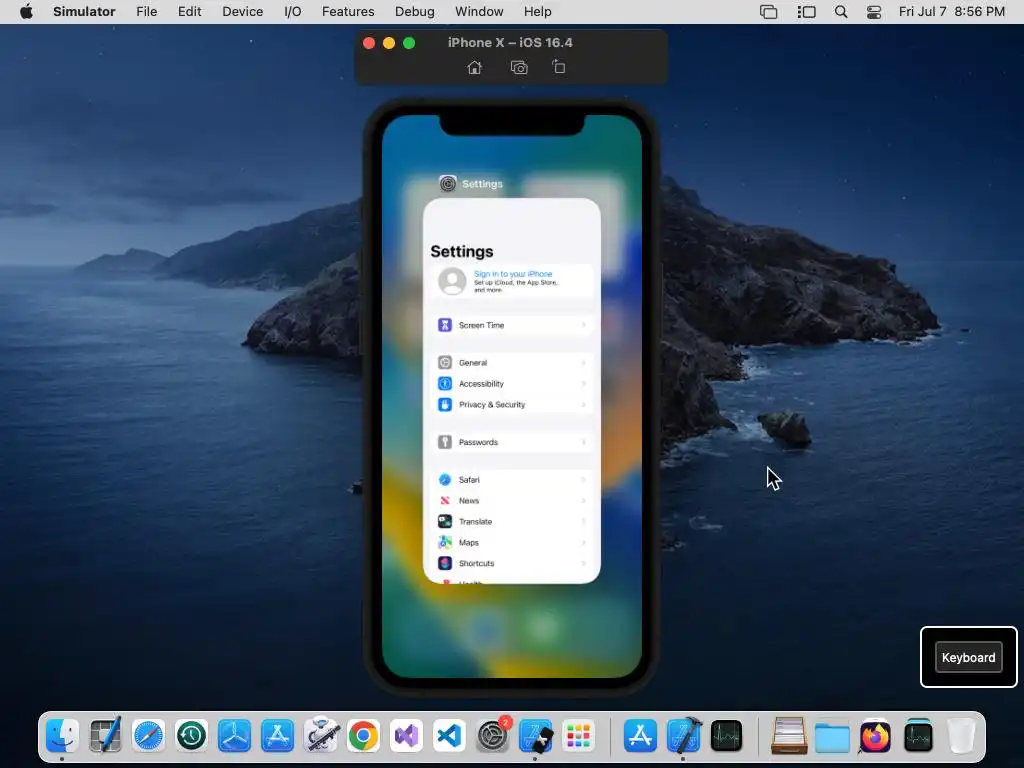Tap the chevron on the Screen Time row
The width and height of the screenshot is (1024, 768).
coord(583,325)
